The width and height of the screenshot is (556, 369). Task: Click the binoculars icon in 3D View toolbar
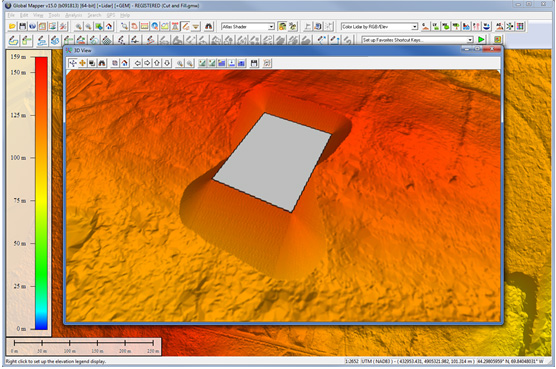102,63
